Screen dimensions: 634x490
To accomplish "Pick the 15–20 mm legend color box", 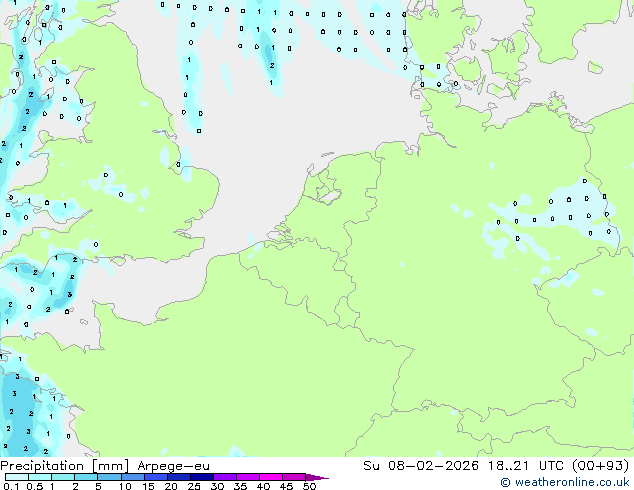I will pos(156,477).
